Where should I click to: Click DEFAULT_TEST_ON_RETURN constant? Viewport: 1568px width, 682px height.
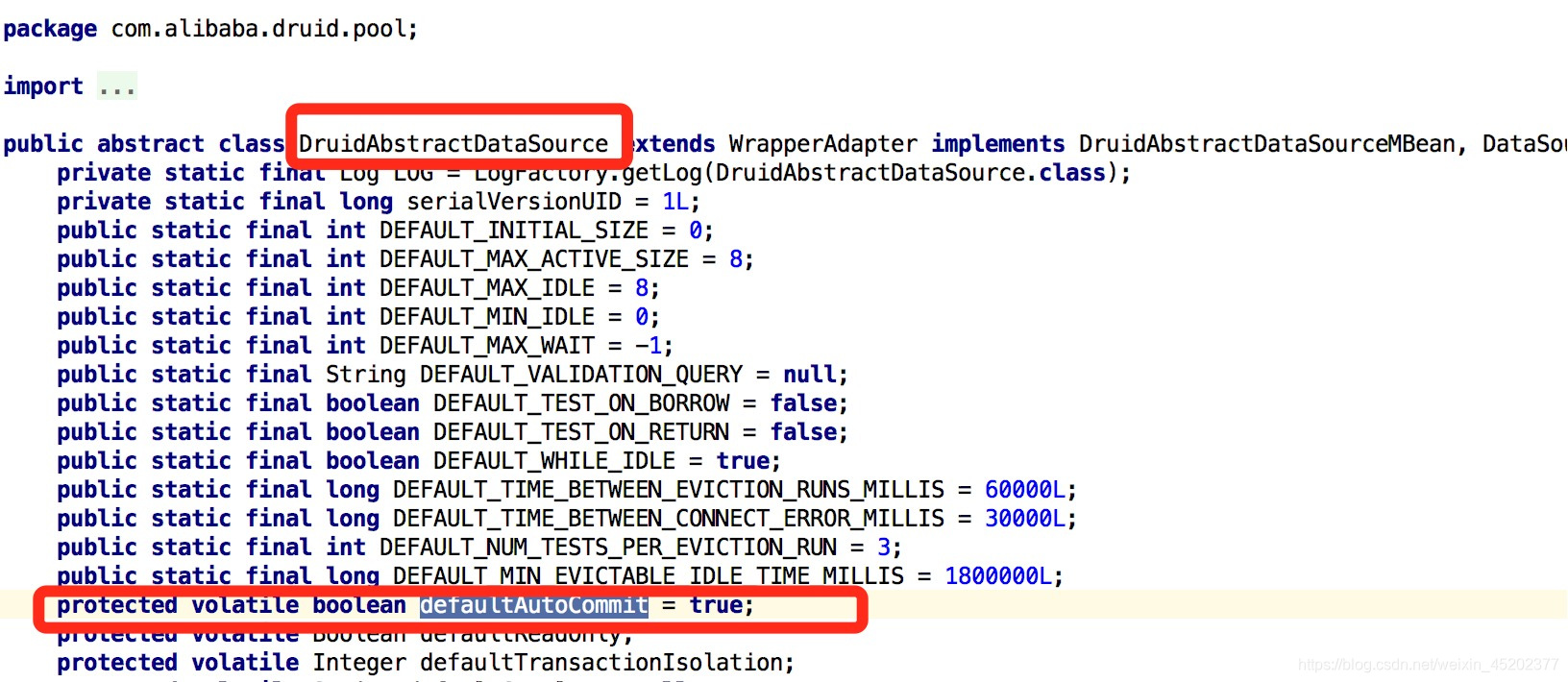click(581, 432)
